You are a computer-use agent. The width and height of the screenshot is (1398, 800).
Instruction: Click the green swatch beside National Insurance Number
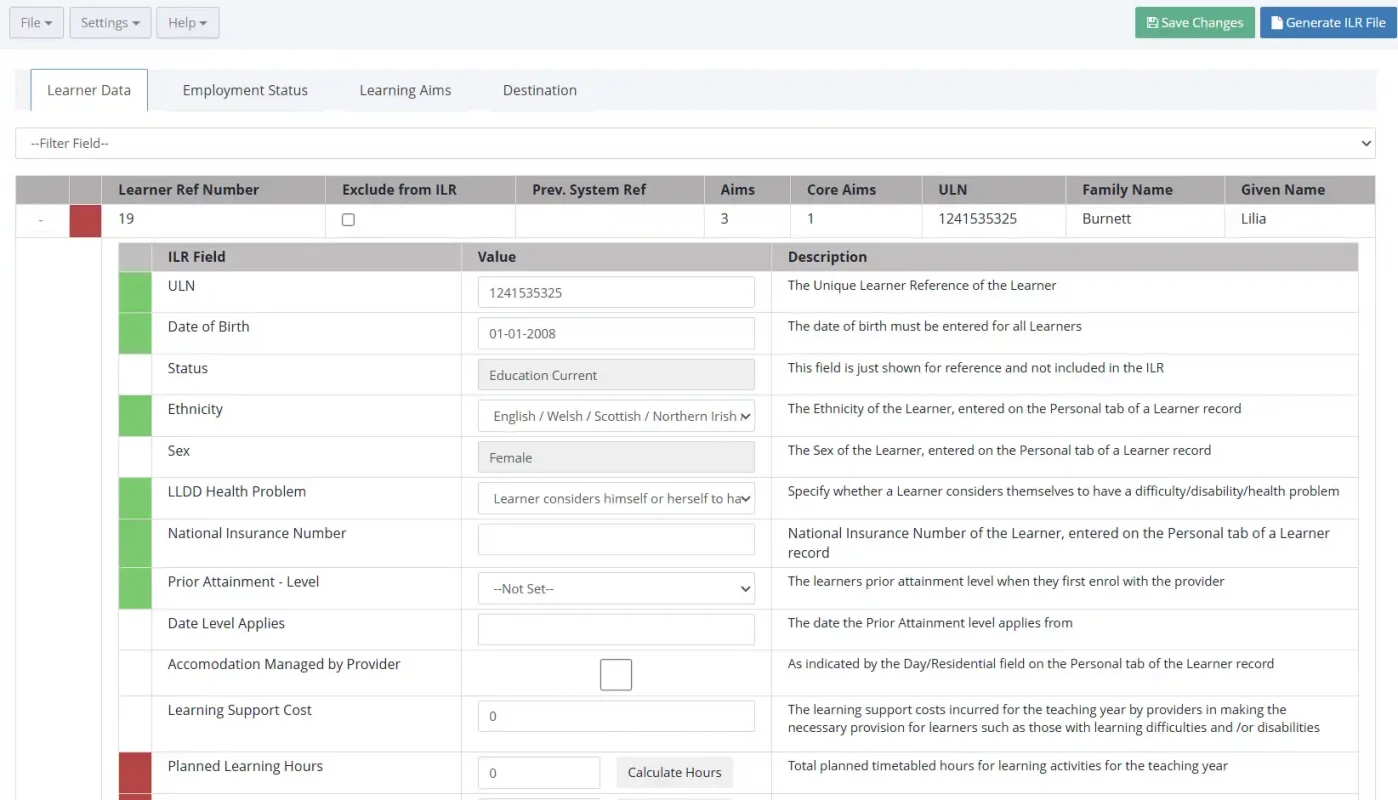[135, 543]
